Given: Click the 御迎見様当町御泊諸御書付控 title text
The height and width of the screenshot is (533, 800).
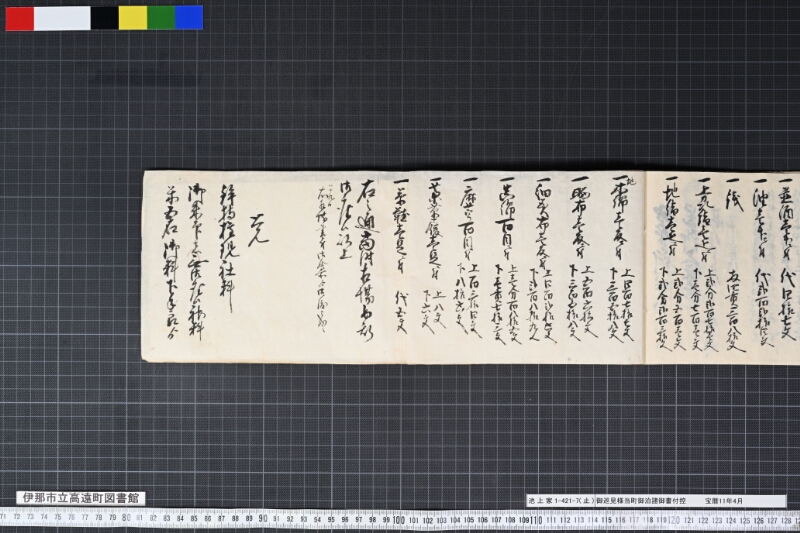Looking at the screenshot, I should pos(640,501).
